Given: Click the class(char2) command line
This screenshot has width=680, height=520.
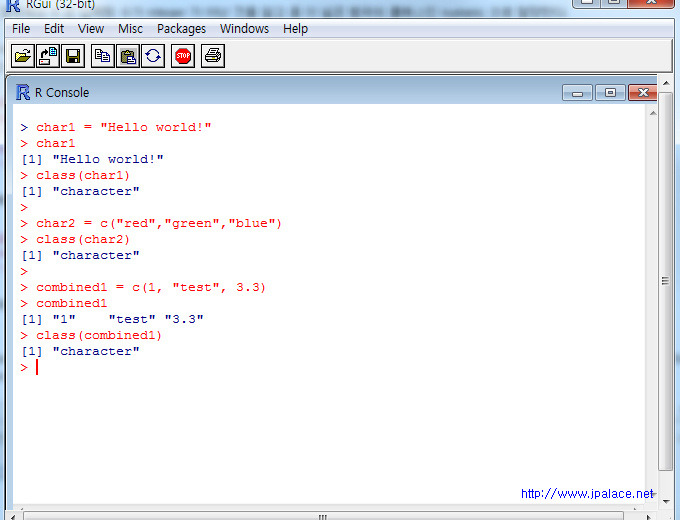Looking at the screenshot, I should [75, 239].
